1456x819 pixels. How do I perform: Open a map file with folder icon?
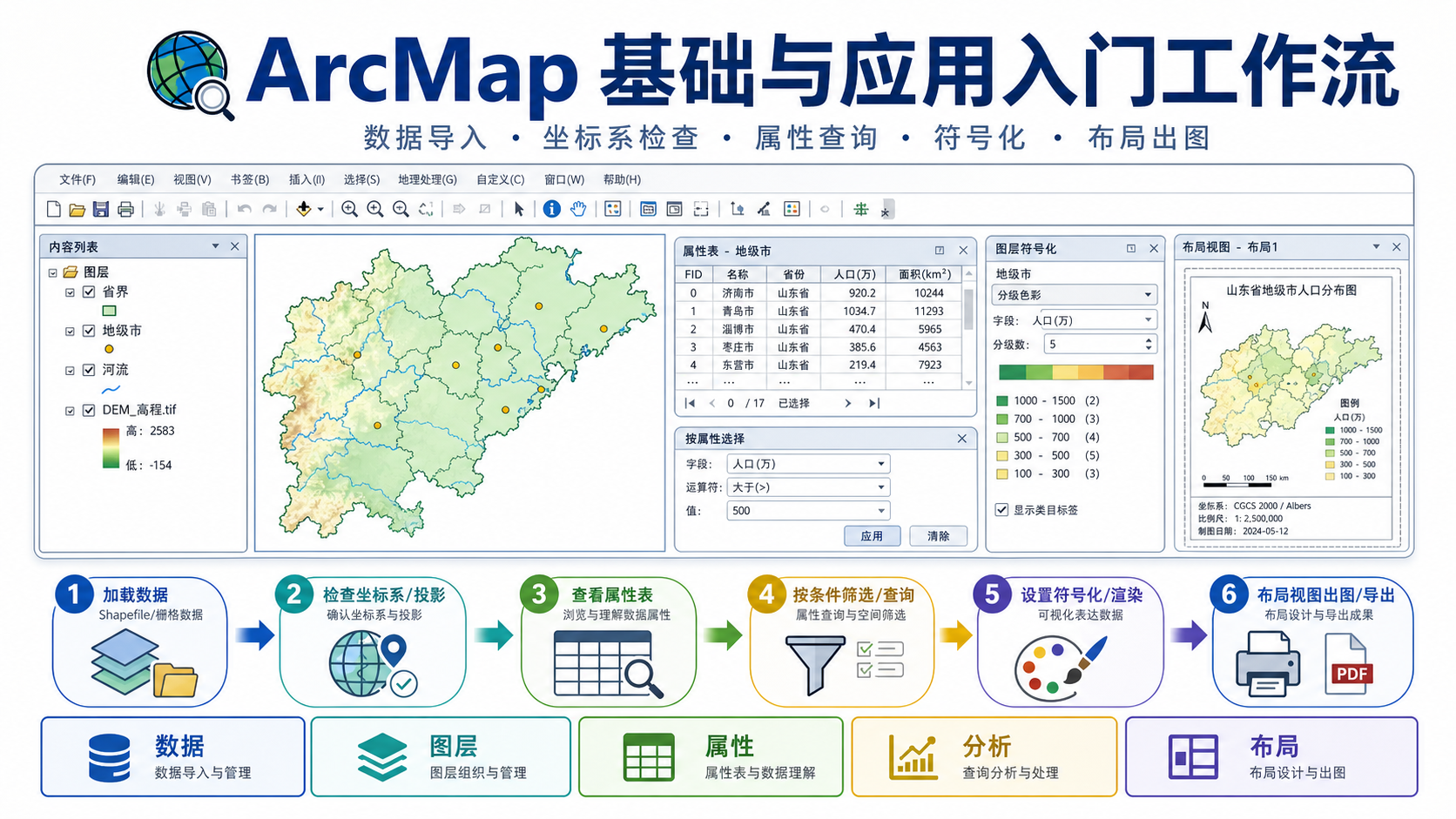pos(77,209)
